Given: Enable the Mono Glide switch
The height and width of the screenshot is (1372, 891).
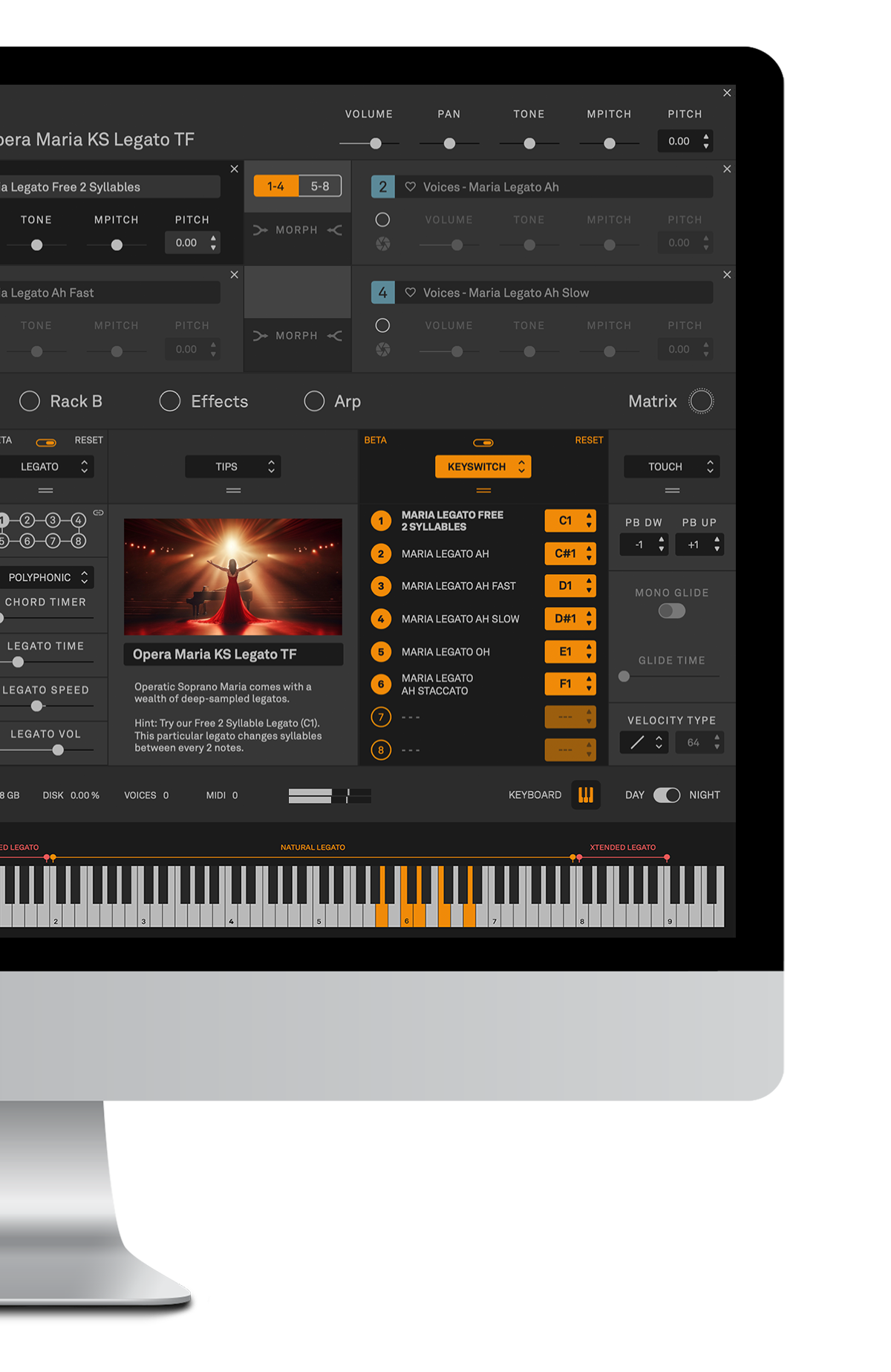Looking at the screenshot, I should (671, 611).
